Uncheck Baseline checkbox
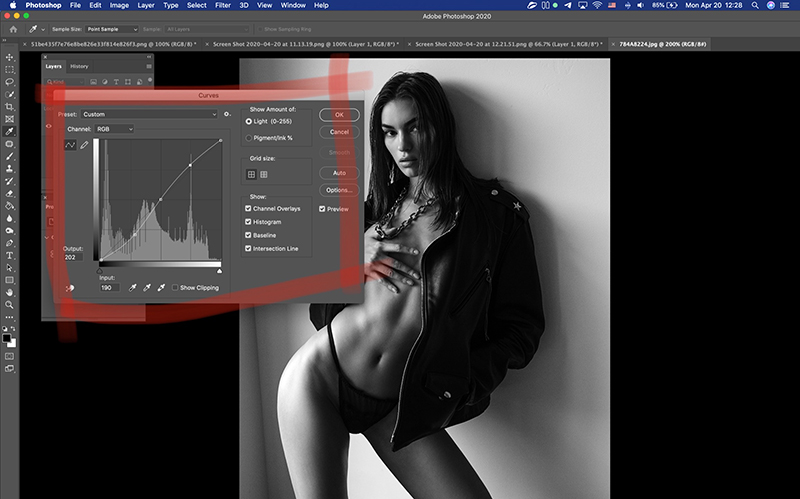The image size is (800, 499). [x=248, y=235]
